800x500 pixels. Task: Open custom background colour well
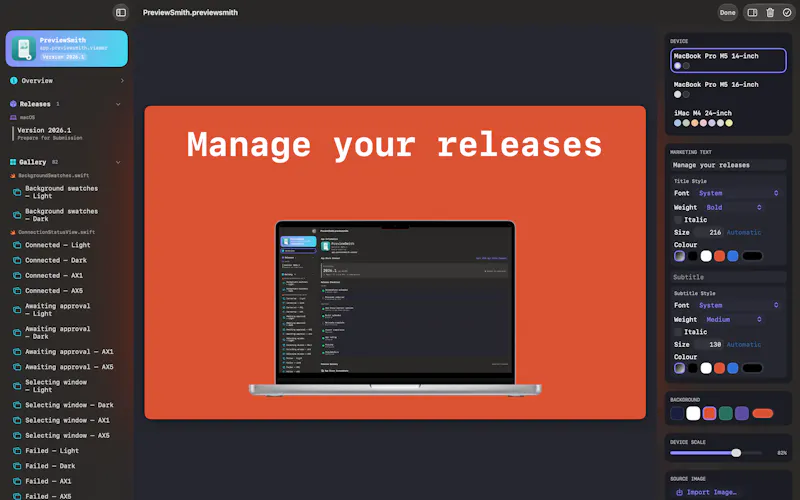point(763,413)
